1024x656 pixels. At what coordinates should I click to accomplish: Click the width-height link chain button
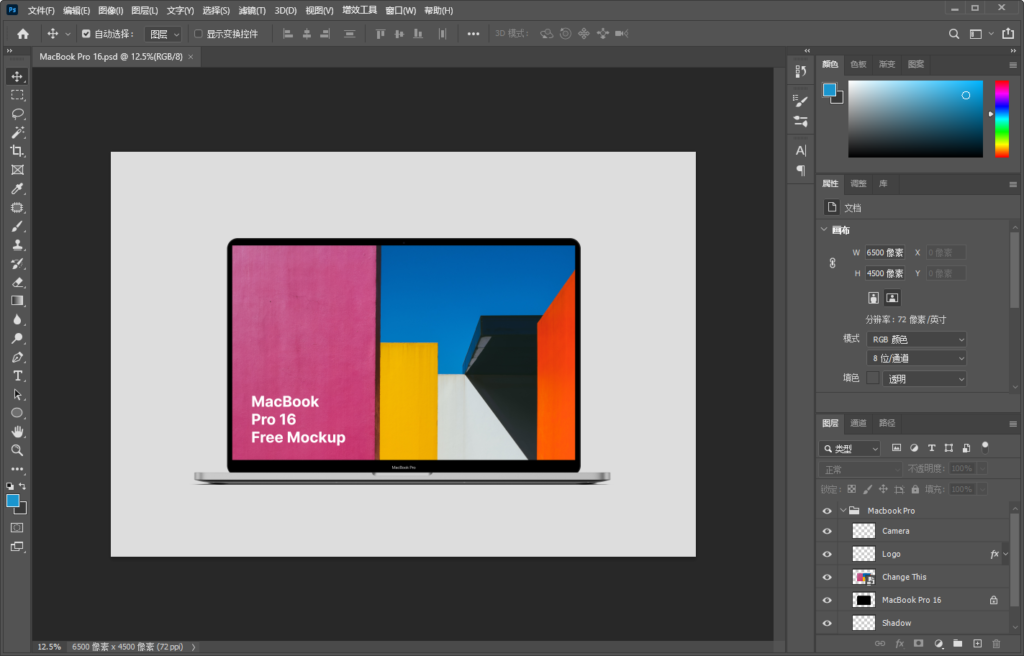click(x=832, y=263)
